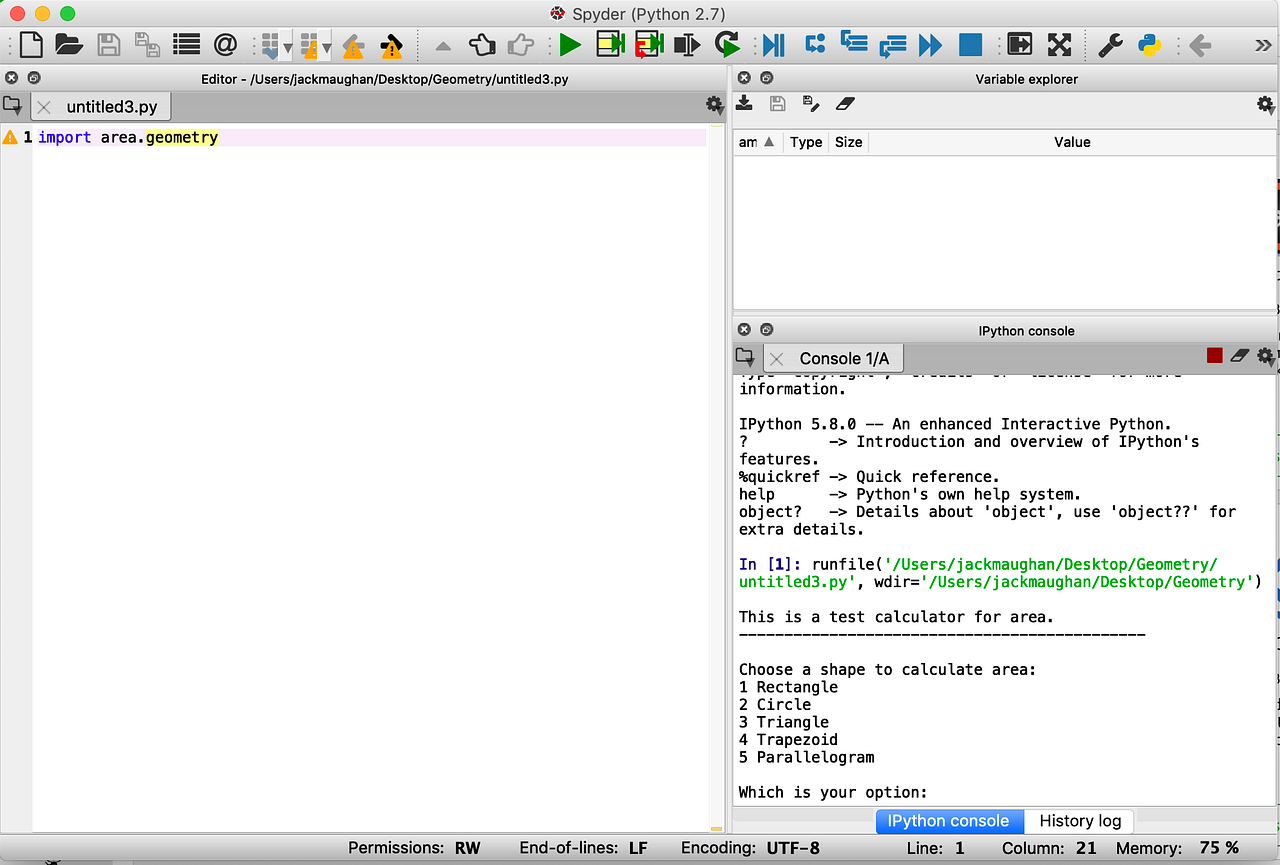The image size is (1280, 865).
Task: Click the Console 1/A label
Action: 845,357
